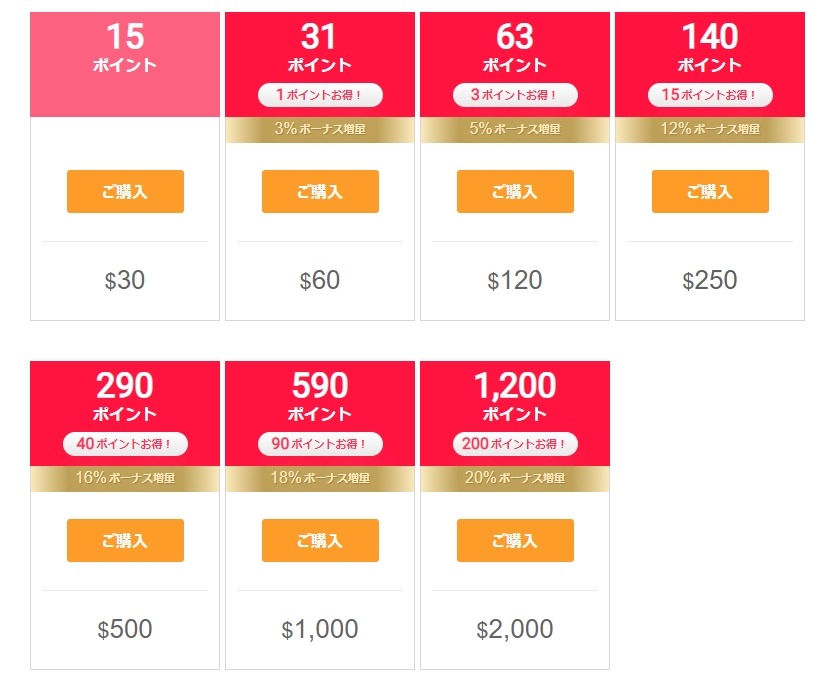Click the 3% bonus gold ribbon
The image size is (836, 685).
[x=320, y=129]
